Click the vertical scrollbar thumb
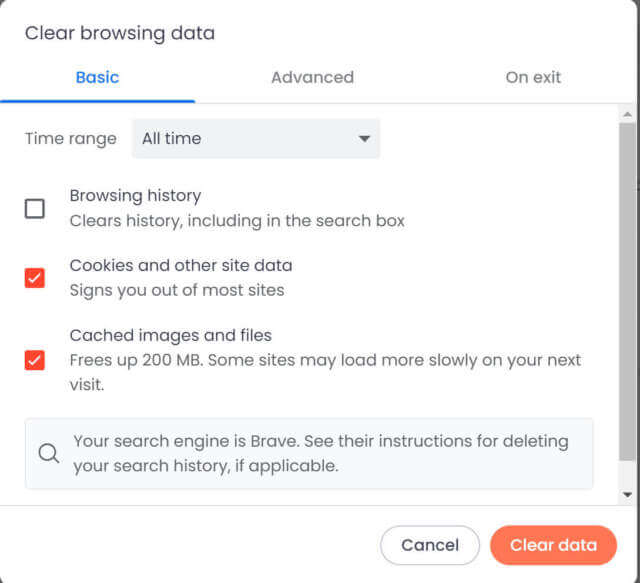The height and width of the screenshot is (583, 640). (627, 292)
